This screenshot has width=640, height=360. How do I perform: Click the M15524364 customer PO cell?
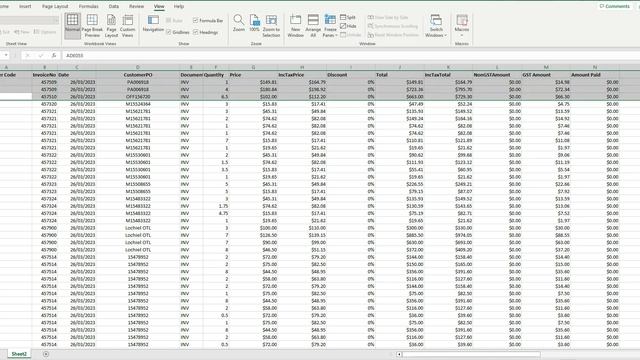tap(138, 104)
